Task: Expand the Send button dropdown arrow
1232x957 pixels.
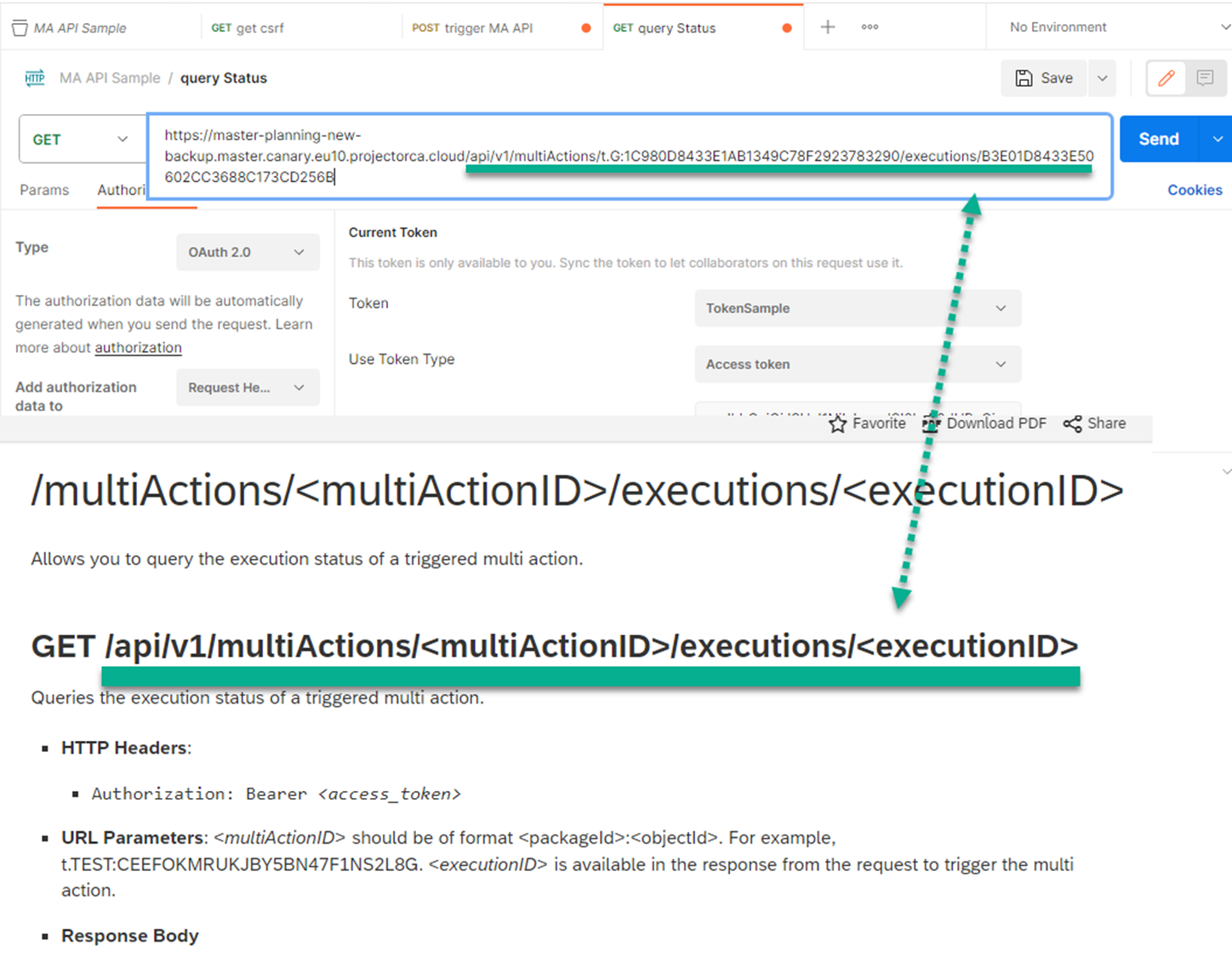Action: [1217, 140]
